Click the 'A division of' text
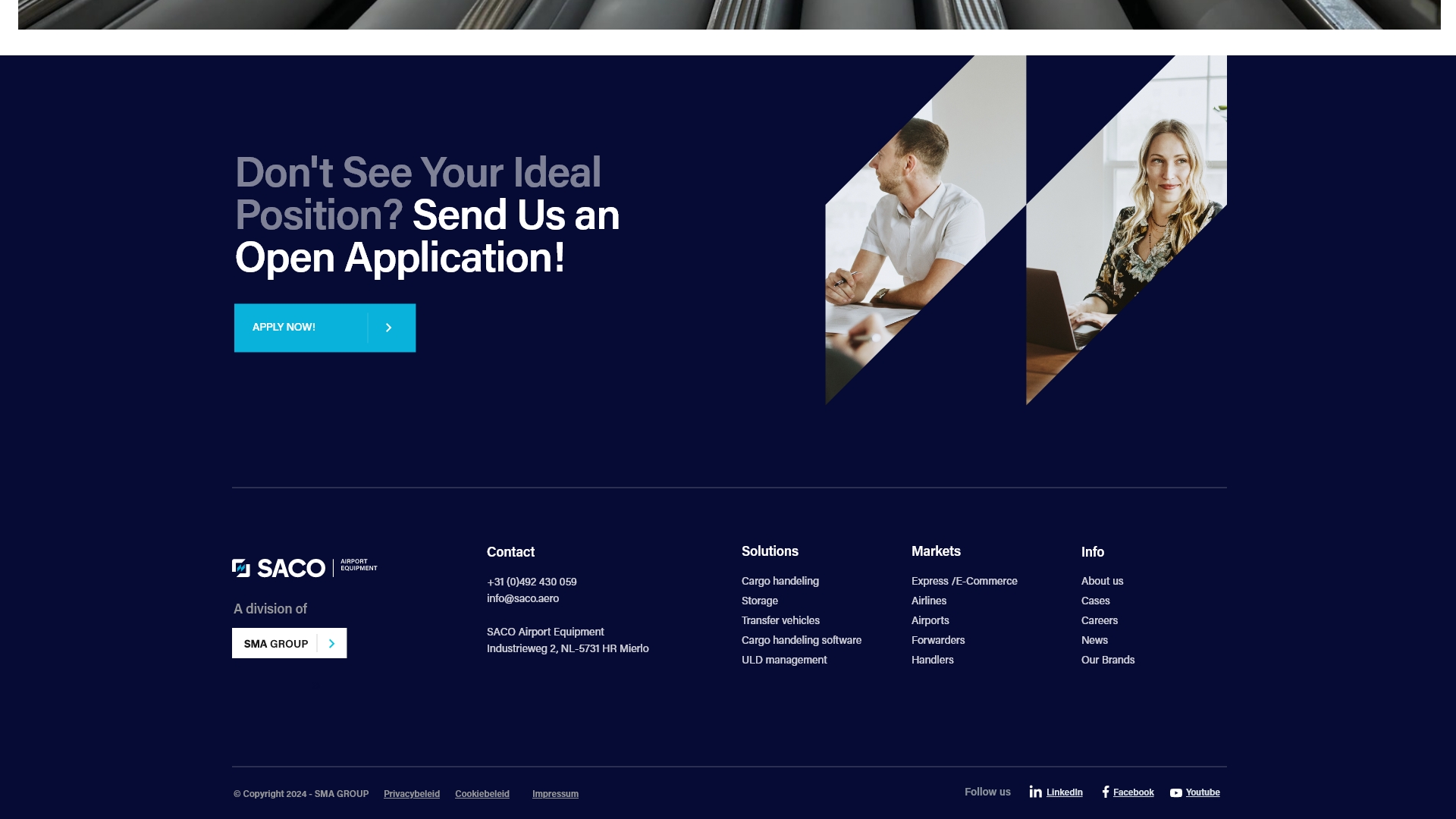1456x819 pixels. coord(270,609)
